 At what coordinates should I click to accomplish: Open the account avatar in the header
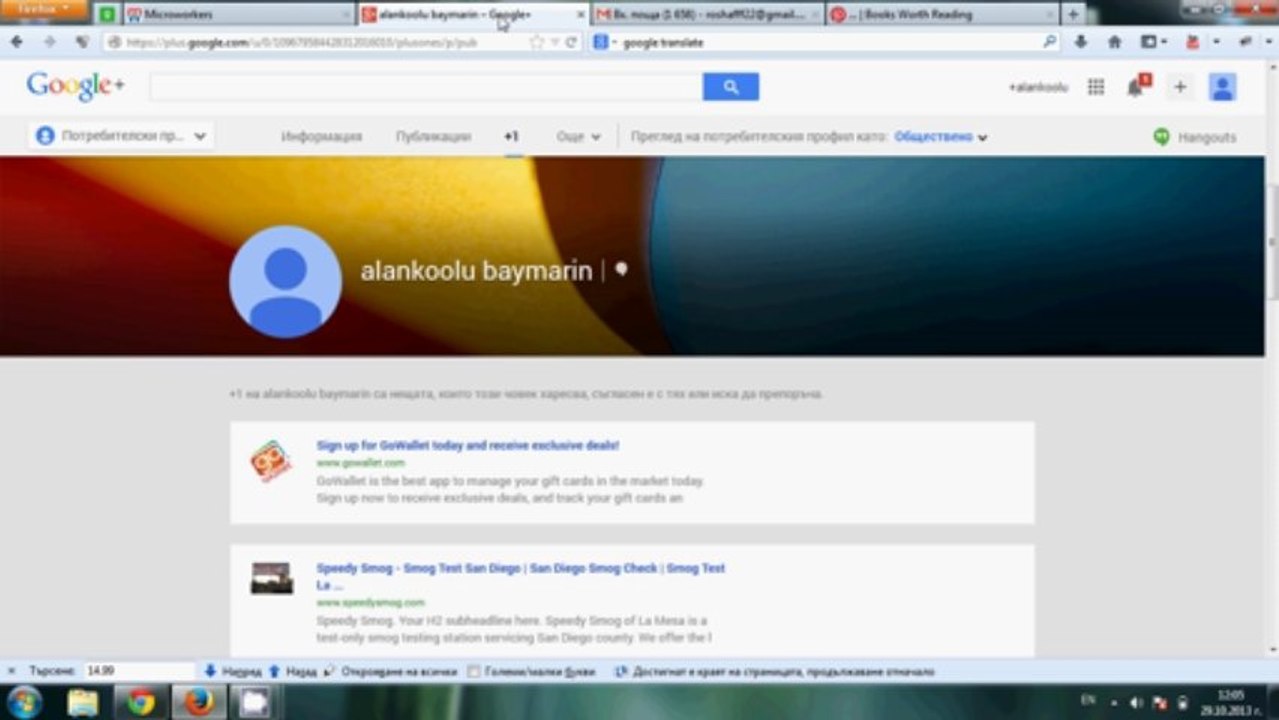[1222, 87]
